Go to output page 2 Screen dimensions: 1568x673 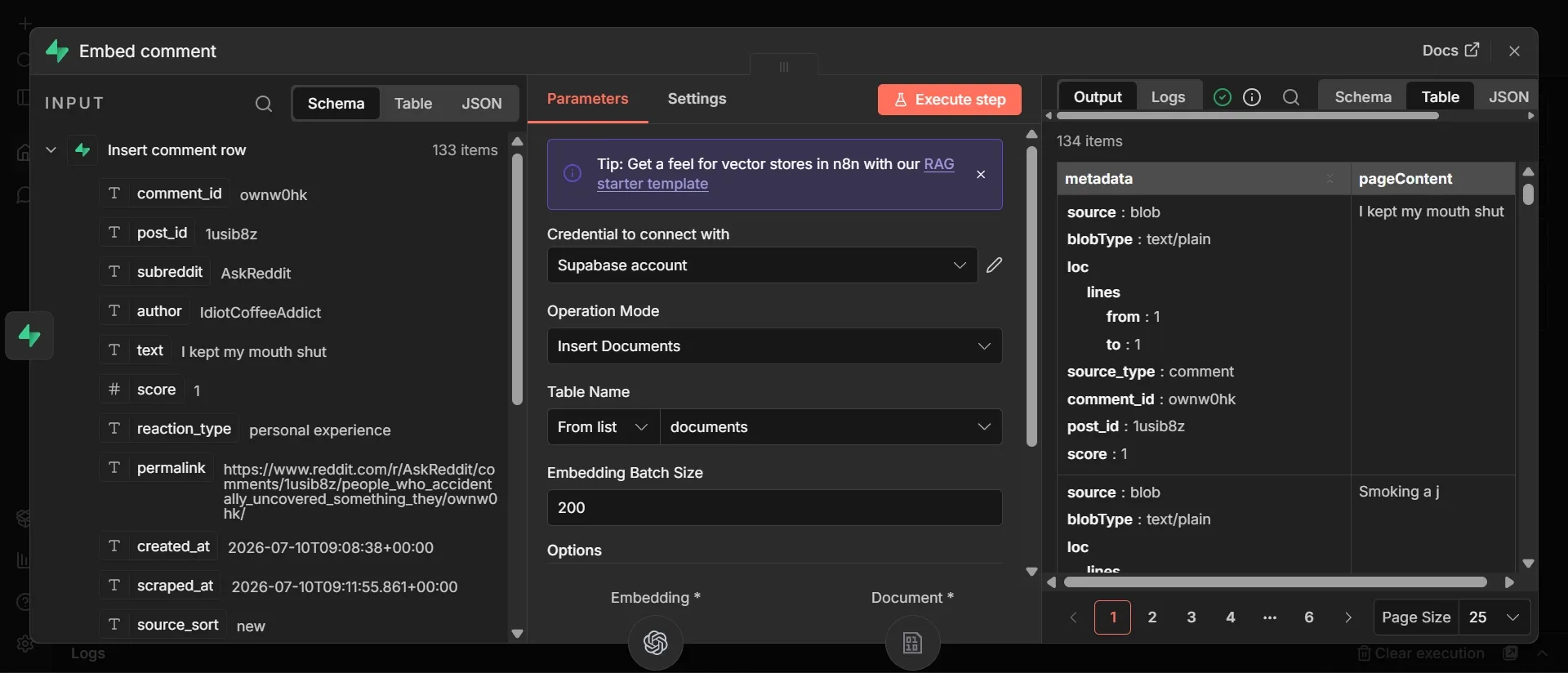coord(1151,617)
